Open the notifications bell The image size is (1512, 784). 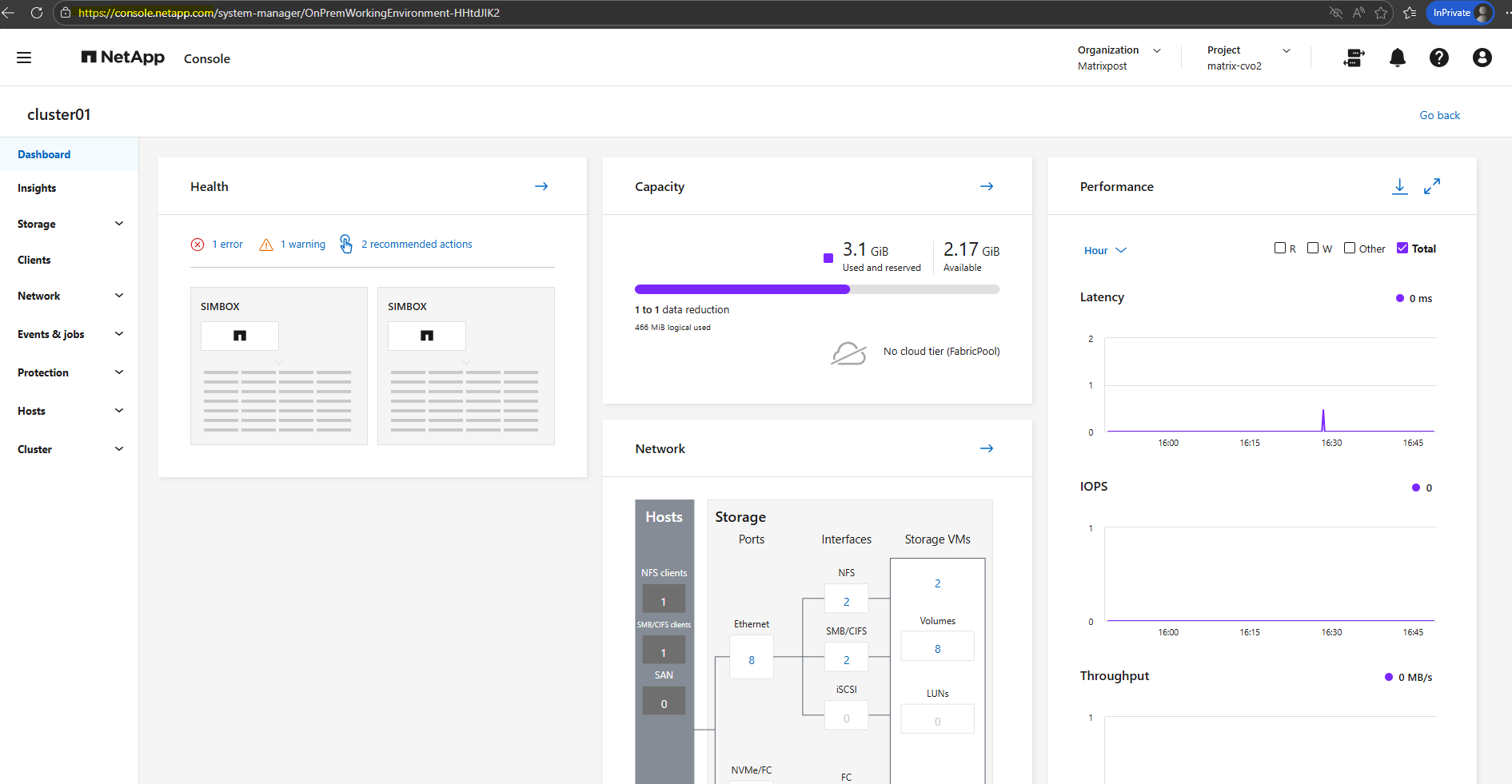coord(1397,58)
